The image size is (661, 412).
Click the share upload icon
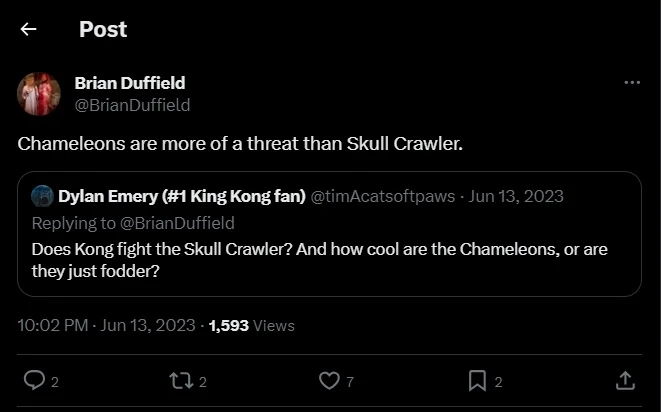click(624, 380)
